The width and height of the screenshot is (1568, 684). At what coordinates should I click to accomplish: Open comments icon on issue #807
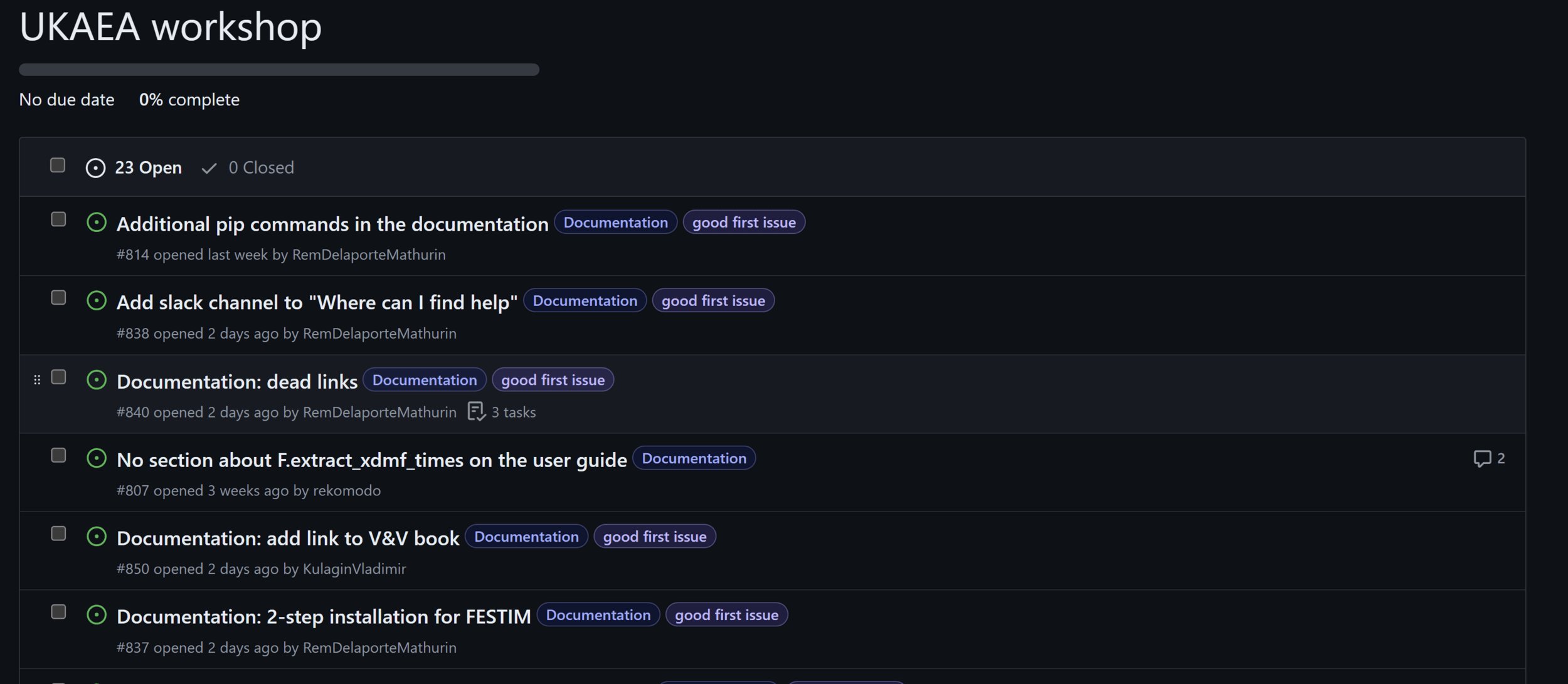coord(1481,458)
